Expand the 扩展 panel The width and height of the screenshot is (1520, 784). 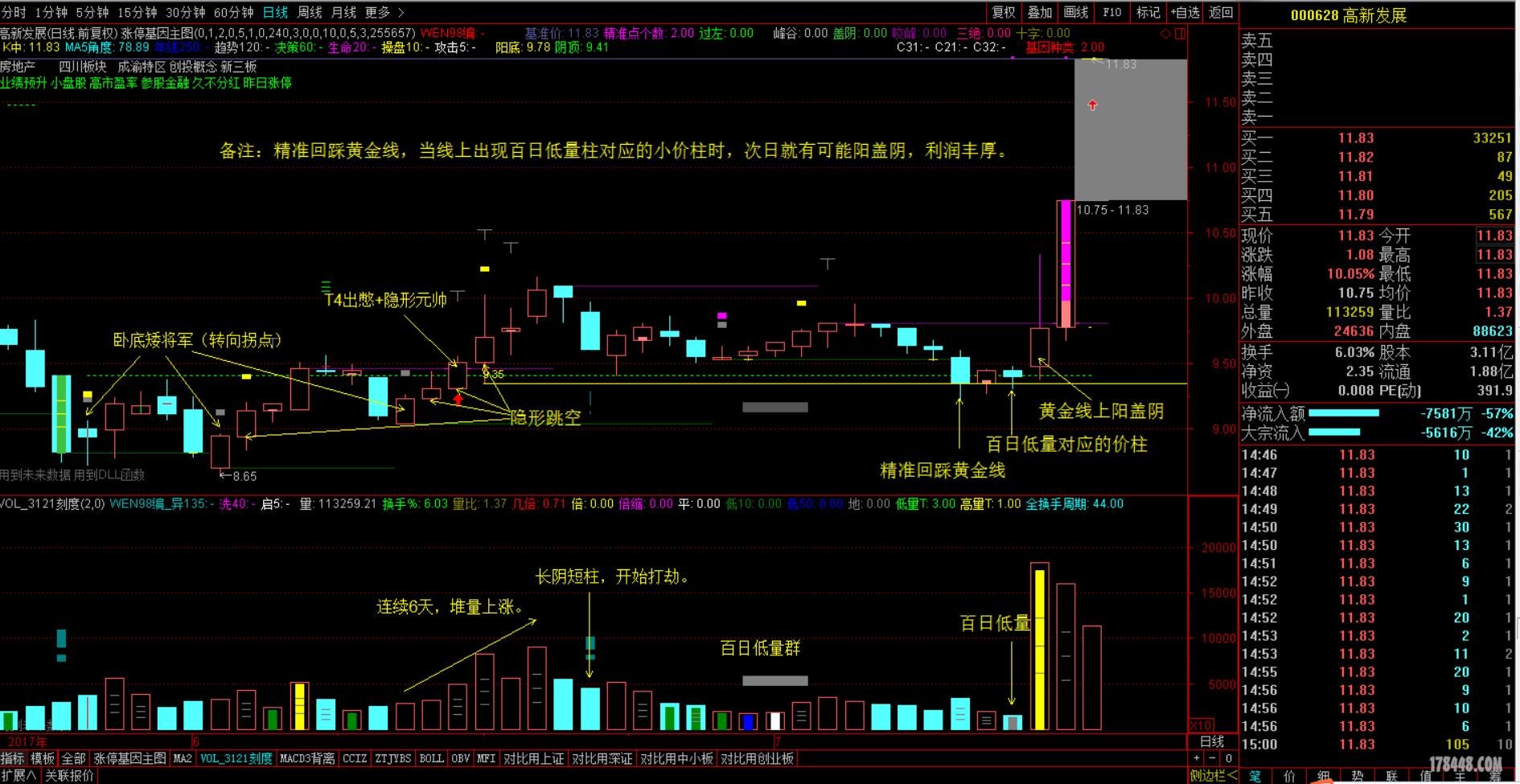18,775
